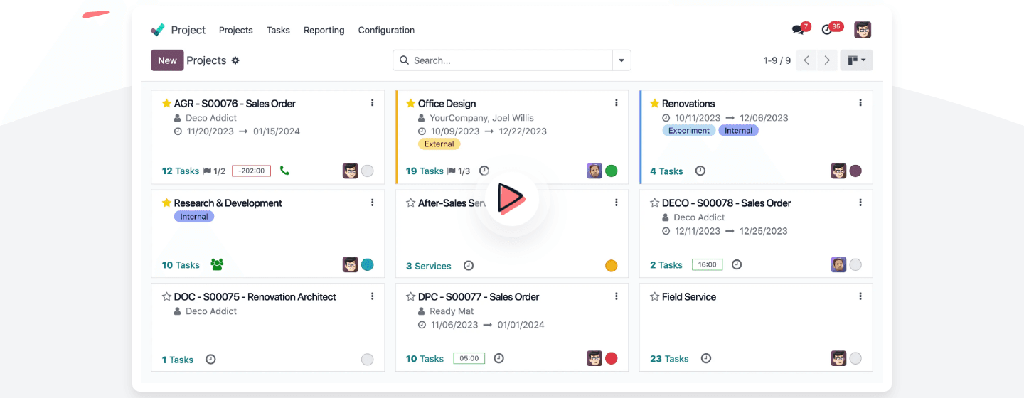Click clock activity icon on DOC - S00075
This screenshot has width=1024, height=398.
coord(210,359)
